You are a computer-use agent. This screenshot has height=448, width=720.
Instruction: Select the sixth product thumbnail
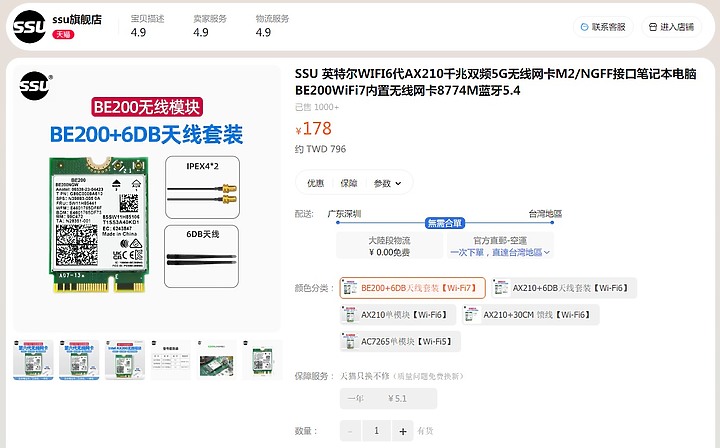coord(263,360)
